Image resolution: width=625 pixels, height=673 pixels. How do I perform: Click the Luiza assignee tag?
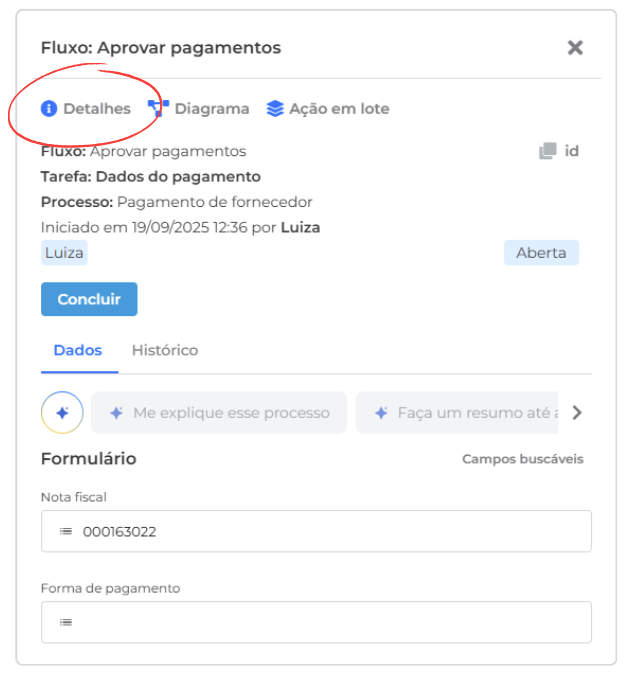click(64, 253)
